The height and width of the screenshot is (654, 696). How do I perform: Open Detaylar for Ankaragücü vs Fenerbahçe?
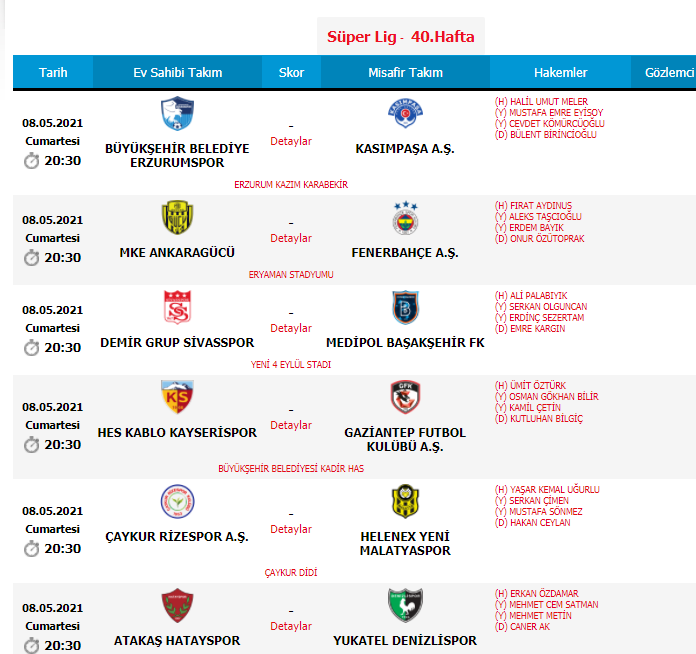point(291,238)
